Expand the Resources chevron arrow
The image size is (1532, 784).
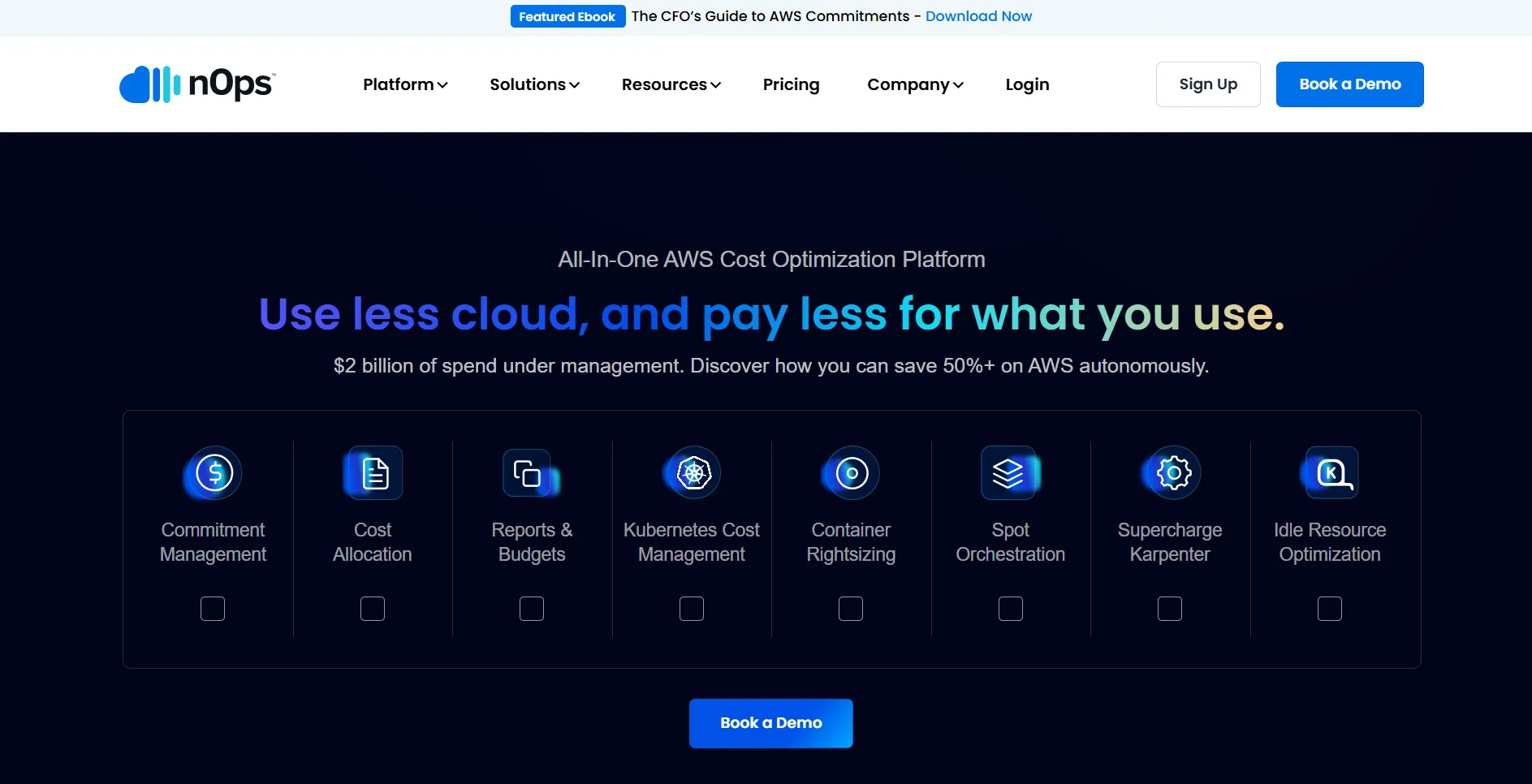715,85
